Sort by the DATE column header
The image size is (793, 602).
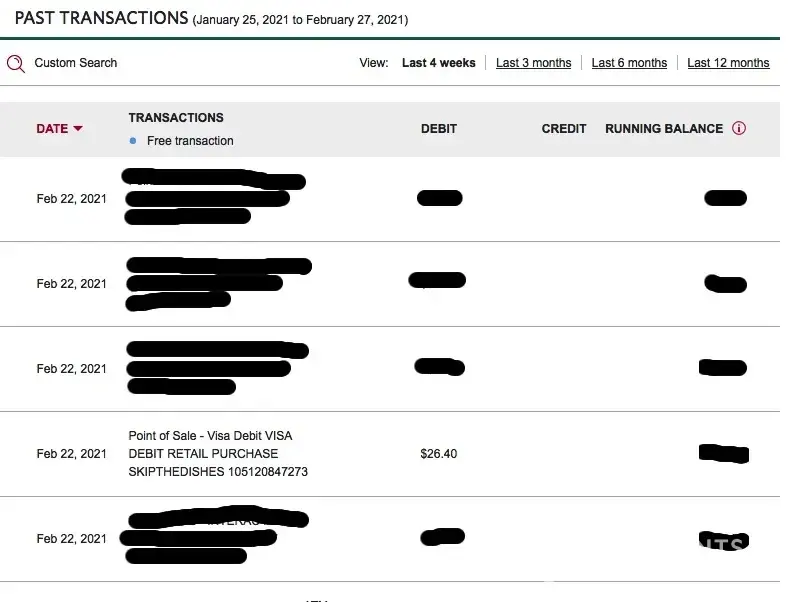52,128
